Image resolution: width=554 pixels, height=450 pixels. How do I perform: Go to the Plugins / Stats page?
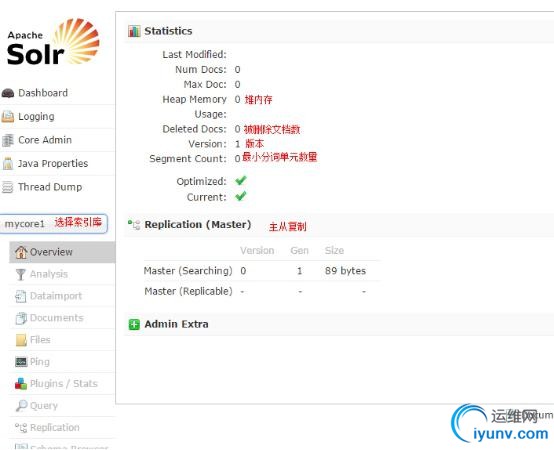coord(62,384)
